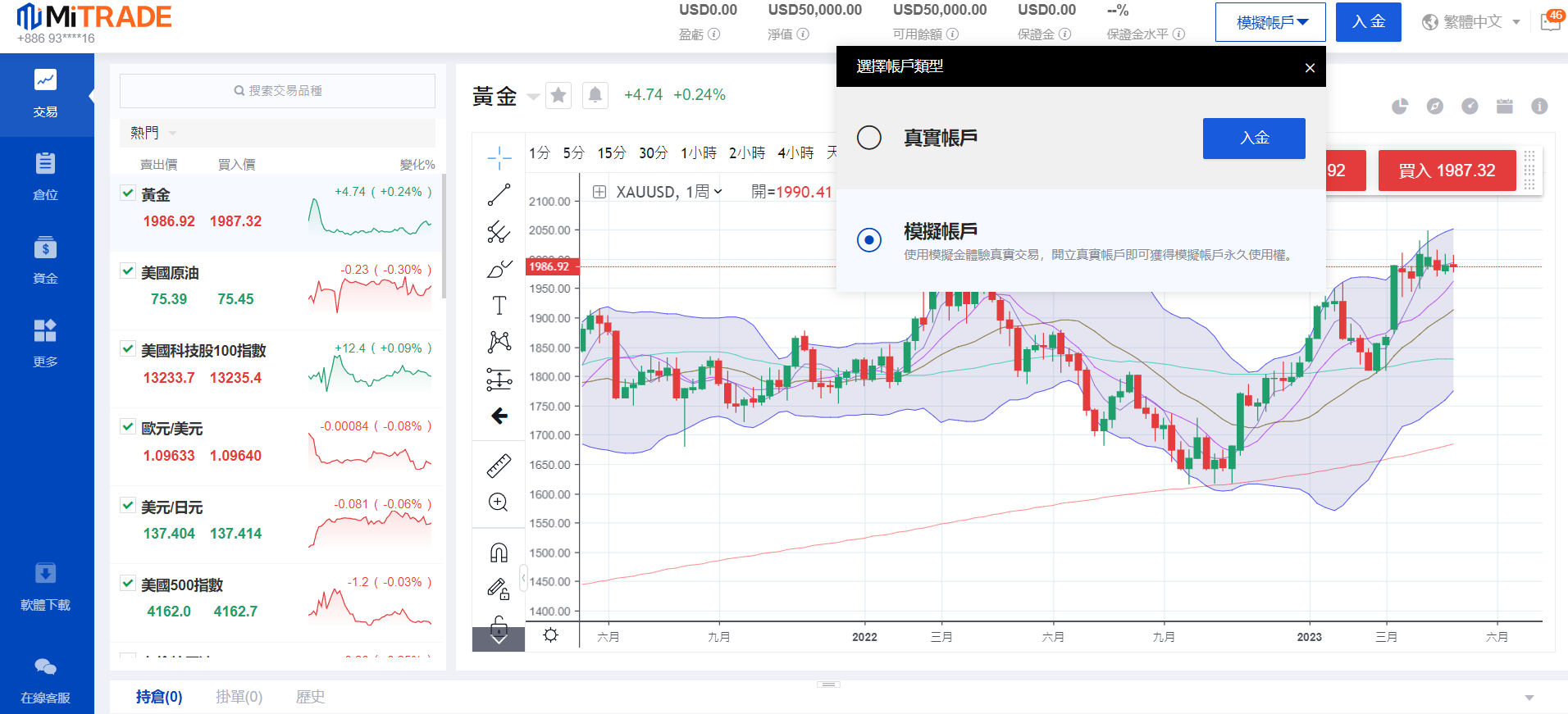The image size is (1568, 714).
Task: Toggle the 歐元/美元 checkbox
Action: (x=128, y=427)
